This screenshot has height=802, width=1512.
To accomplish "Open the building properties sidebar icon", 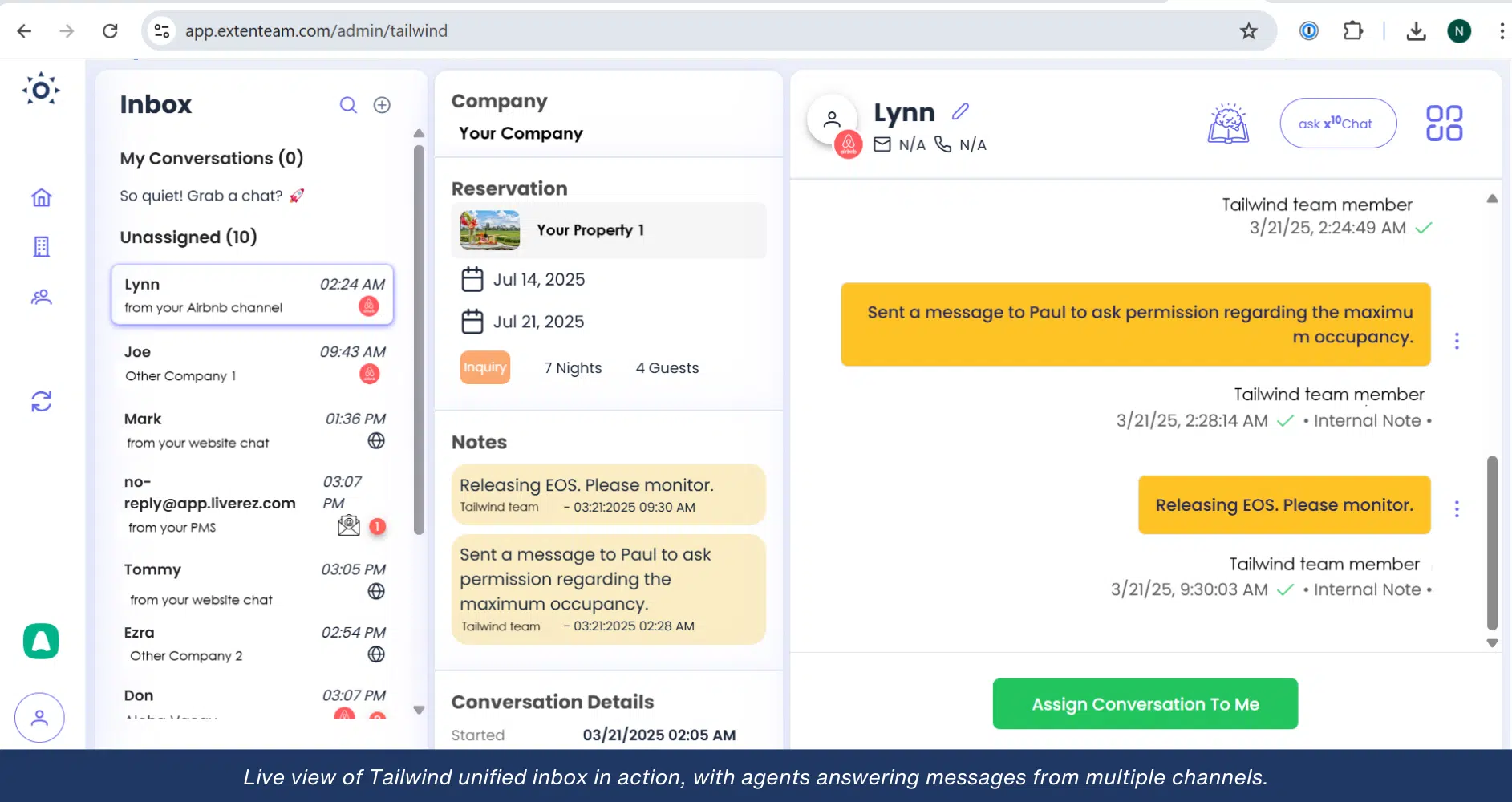I will 41,247.
